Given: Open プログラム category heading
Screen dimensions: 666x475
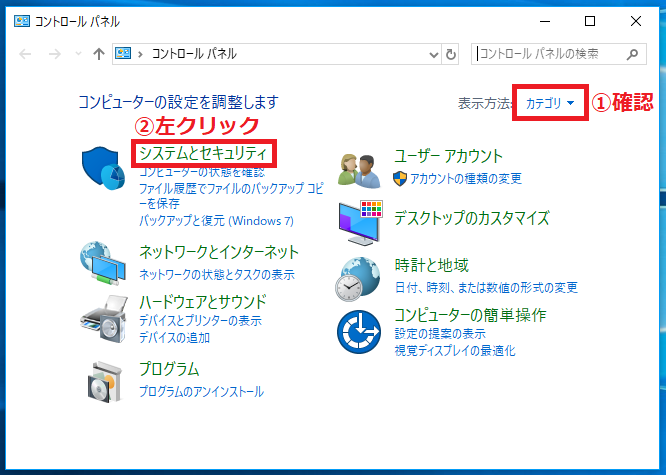Looking at the screenshot, I should (169, 369).
